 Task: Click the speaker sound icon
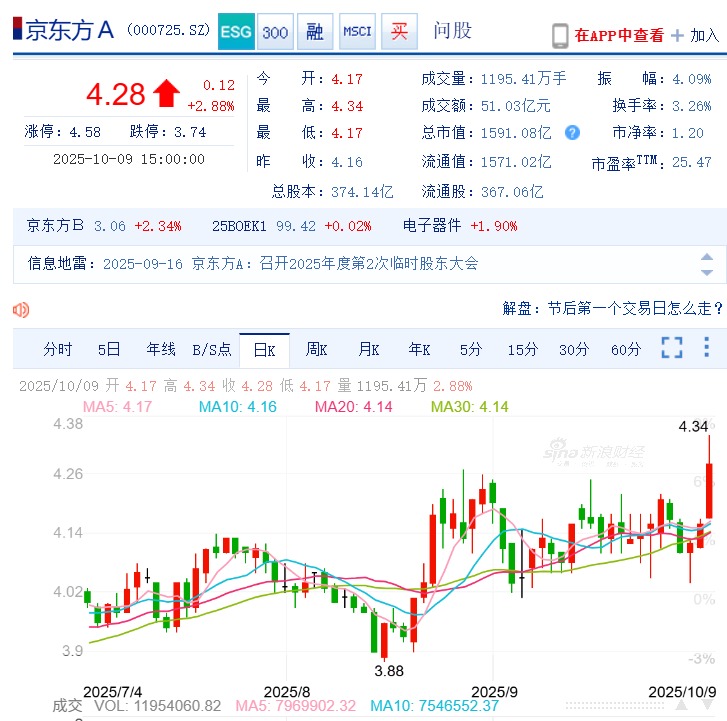(21, 309)
